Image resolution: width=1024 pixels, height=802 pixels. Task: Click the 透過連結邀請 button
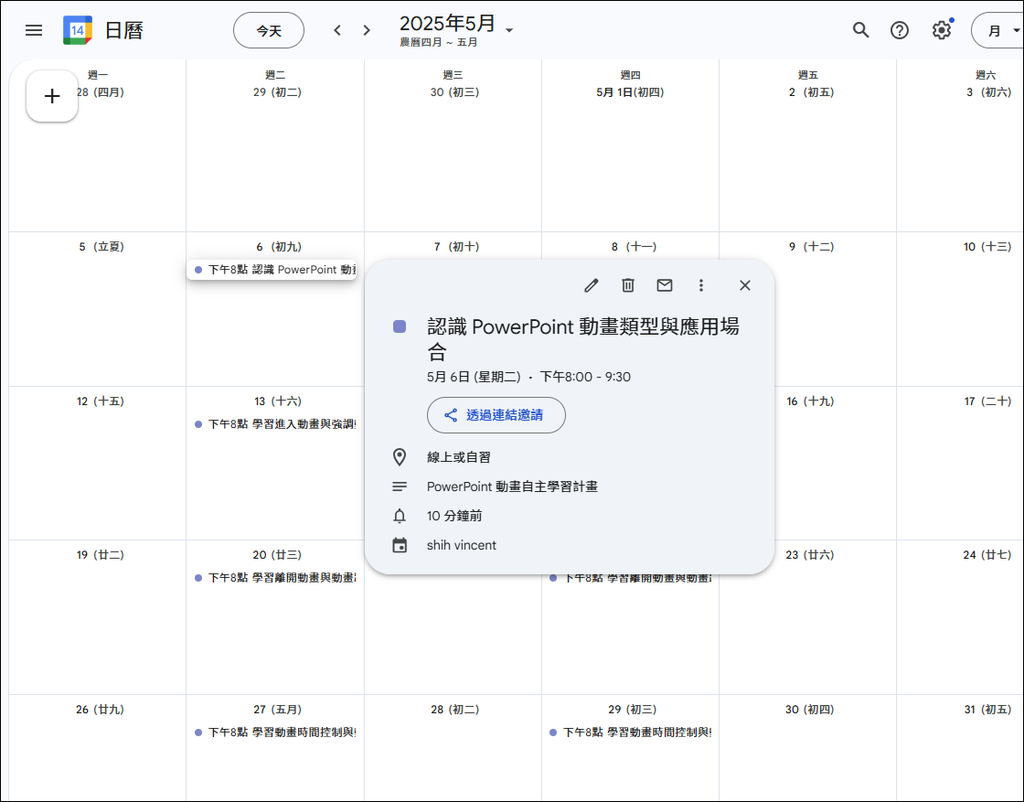pos(496,415)
